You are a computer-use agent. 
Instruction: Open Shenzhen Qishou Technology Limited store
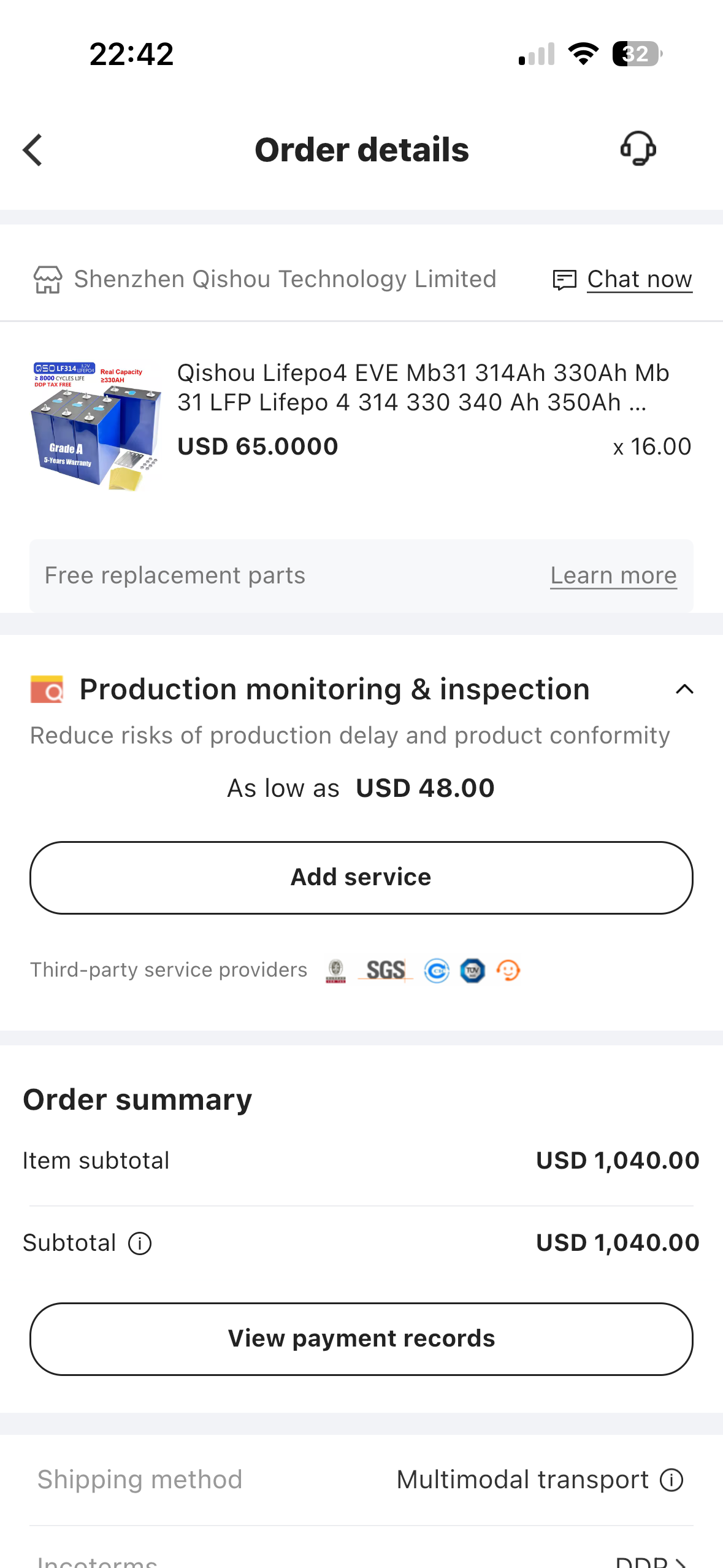coord(285,280)
